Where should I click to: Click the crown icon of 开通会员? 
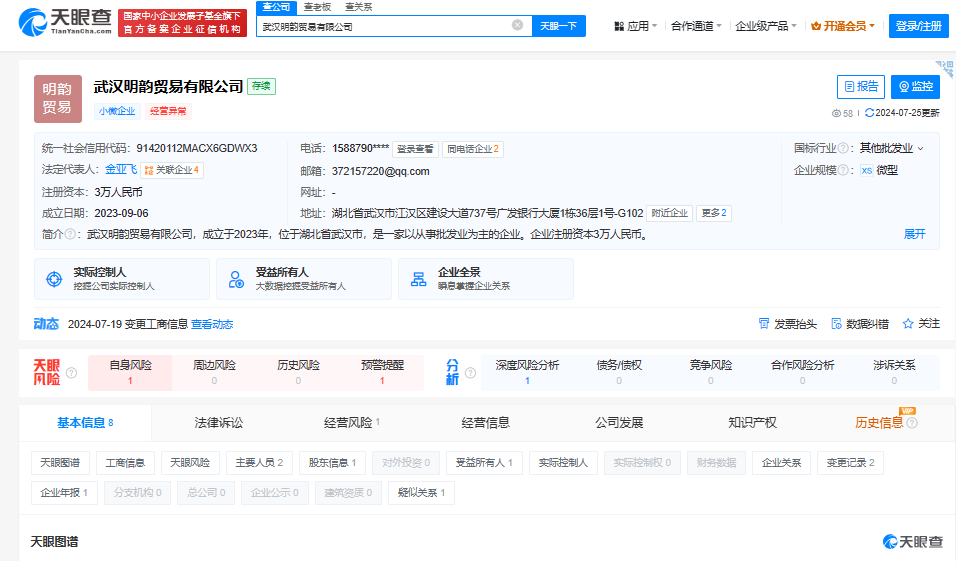(816, 26)
